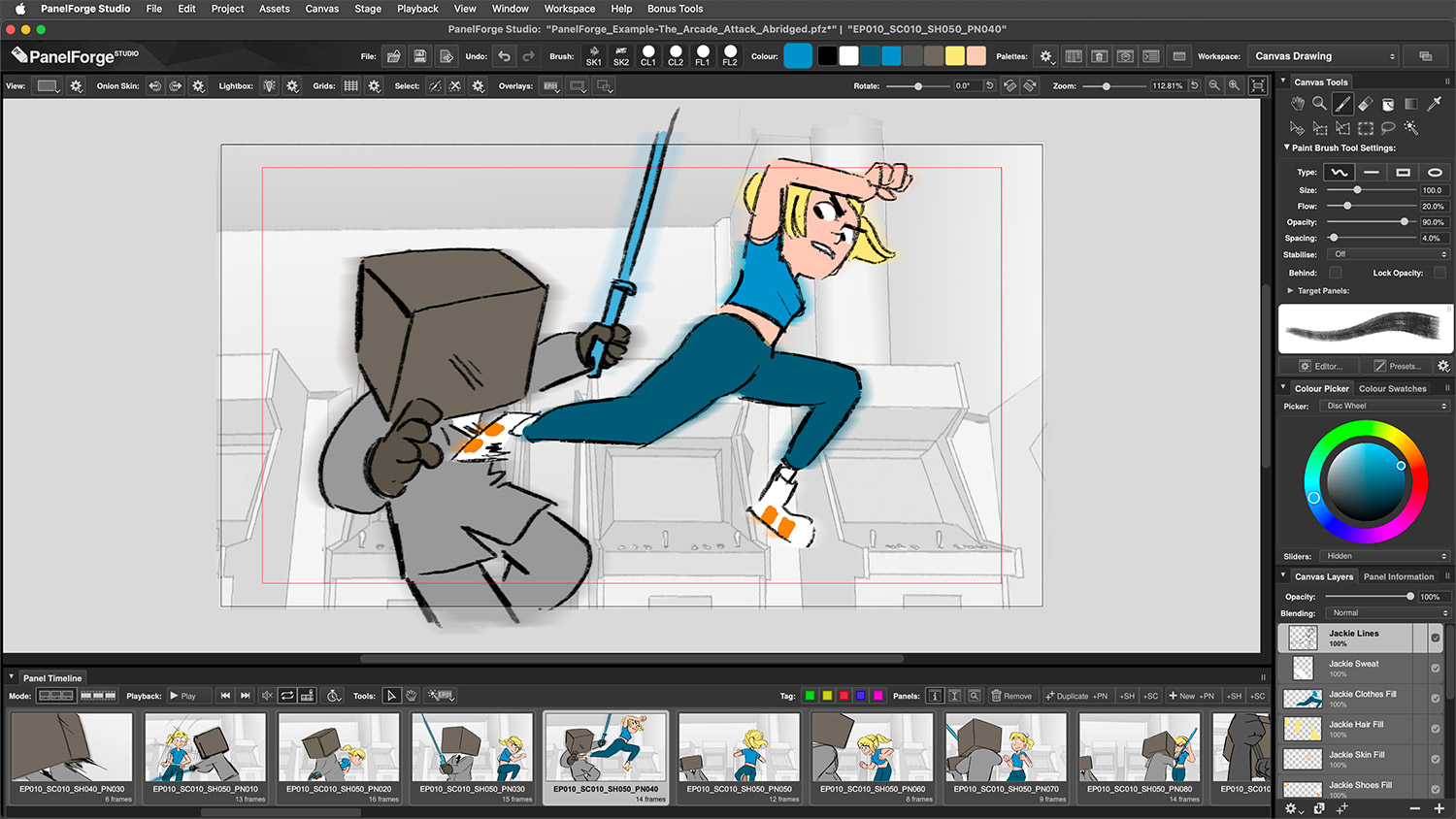Open the Stabilise dropdown

[1388, 254]
